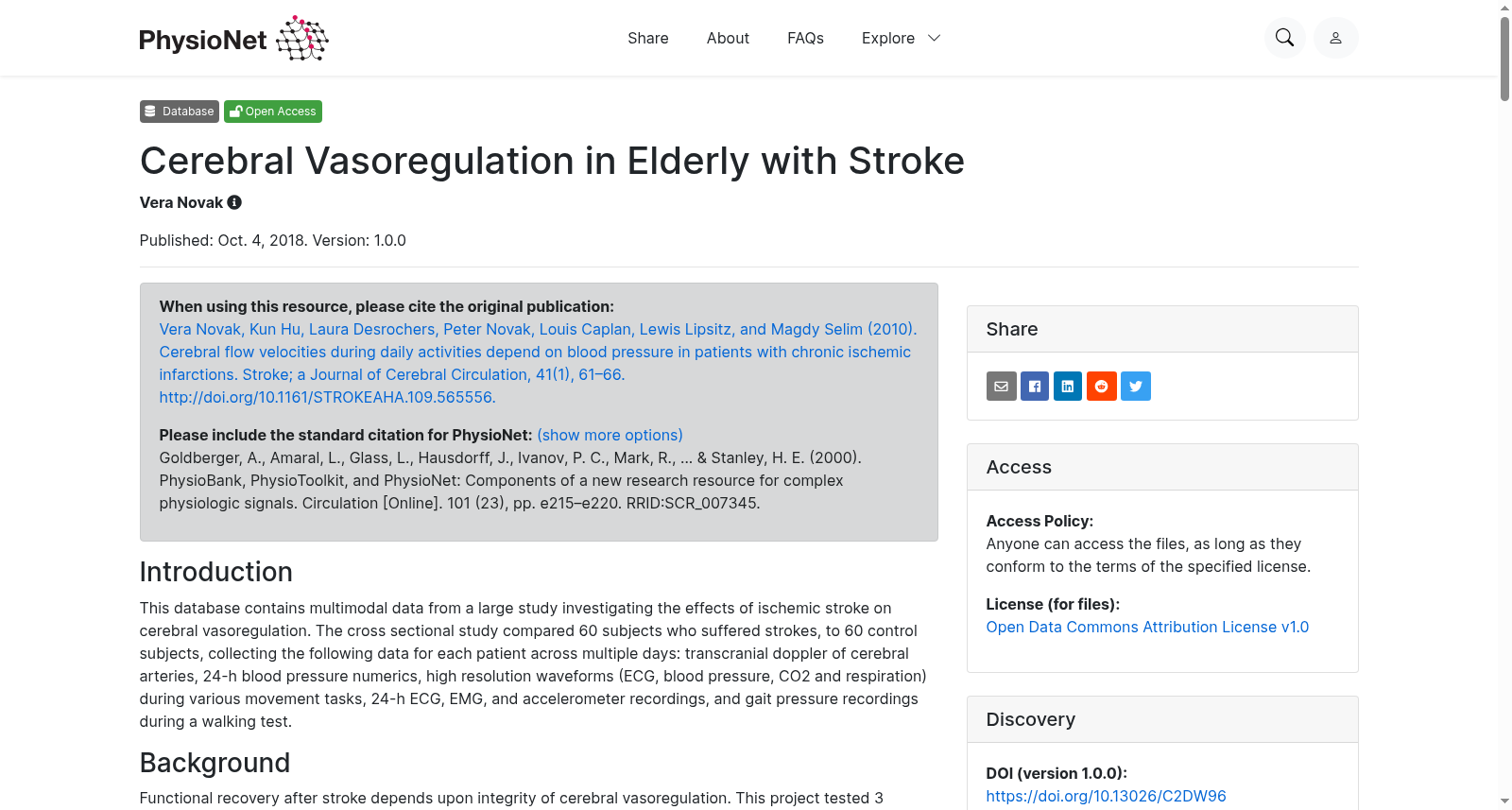Go to PhysioNet home via logo

point(233,38)
